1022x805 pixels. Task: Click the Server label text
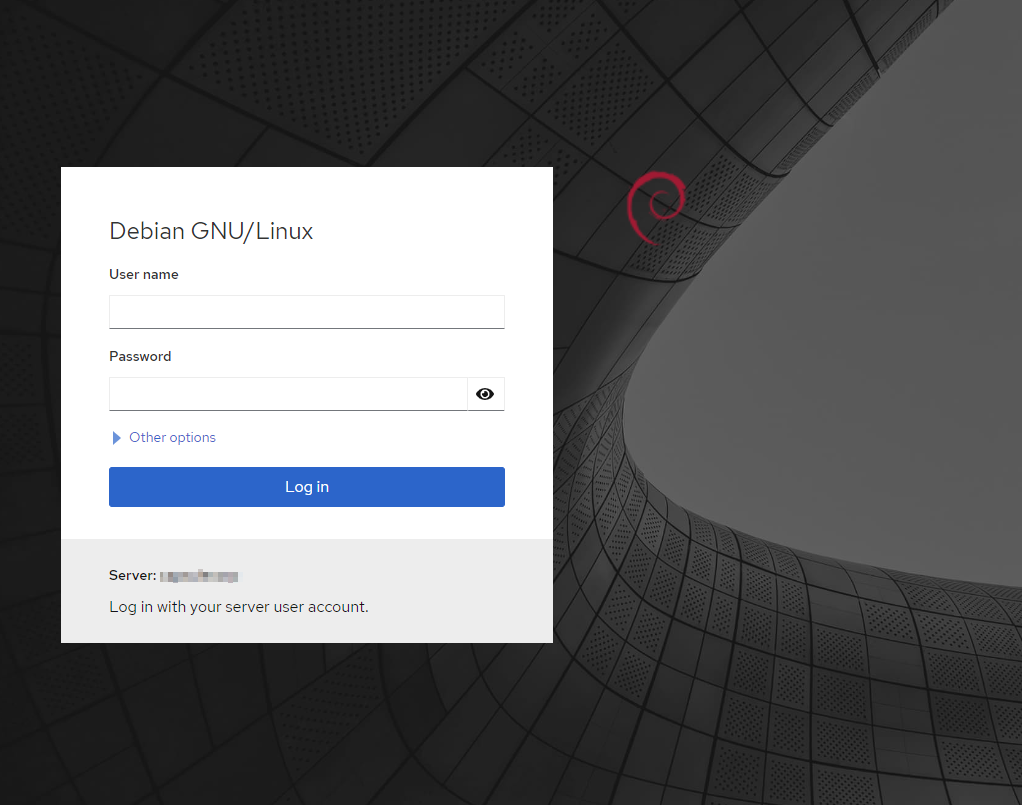point(132,576)
